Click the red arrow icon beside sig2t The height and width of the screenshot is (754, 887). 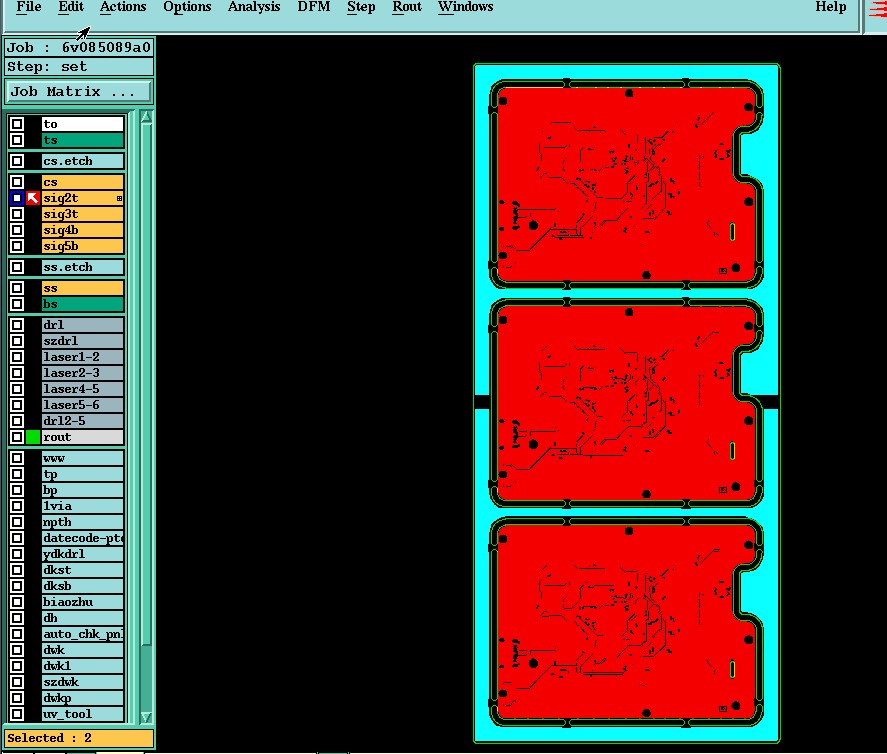click(33, 198)
